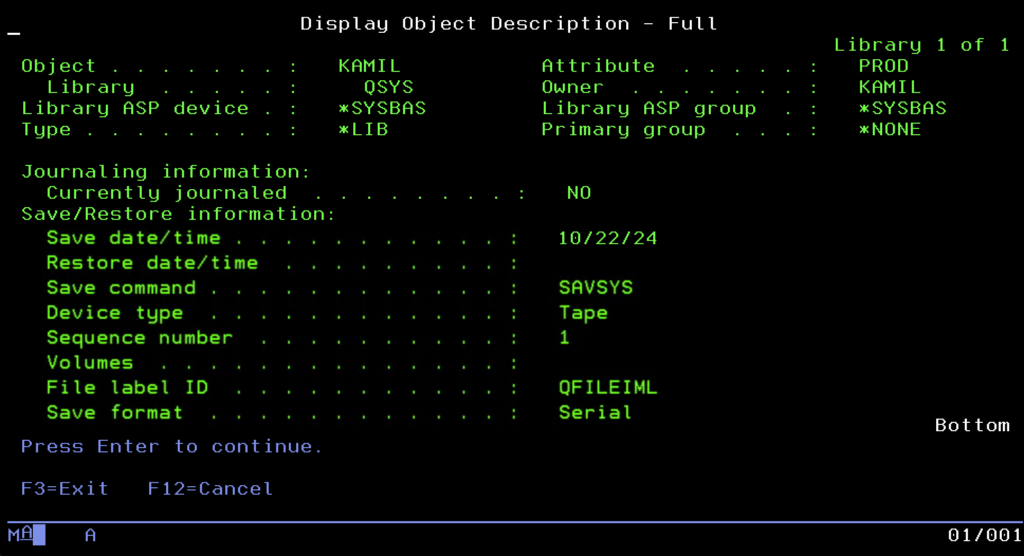This screenshot has height=556, width=1024.
Task: Click the PROD attribute value
Action: coord(884,67)
